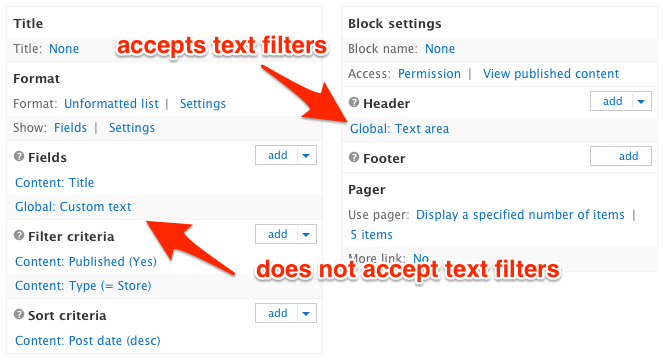Viewport: 663px width, 362px height.
Task: Click the help icon beside Fields
Action: click(19, 156)
